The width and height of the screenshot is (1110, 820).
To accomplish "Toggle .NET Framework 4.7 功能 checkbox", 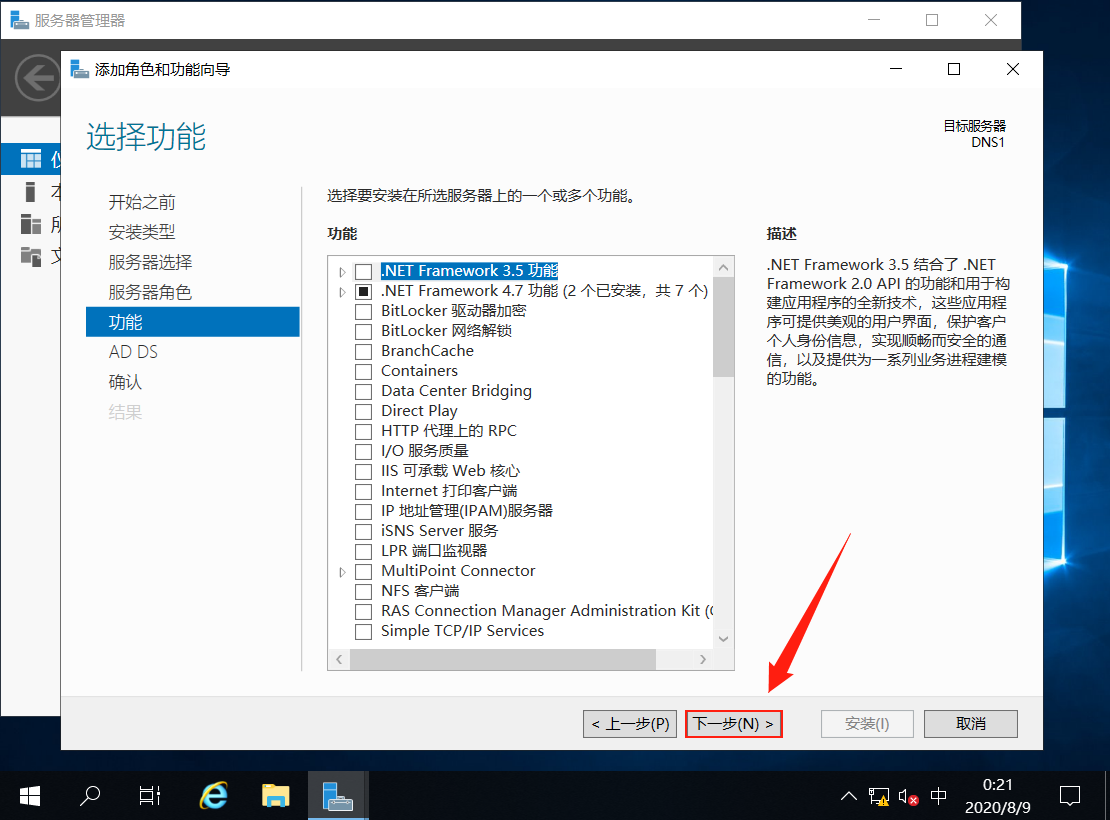I will point(363,291).
